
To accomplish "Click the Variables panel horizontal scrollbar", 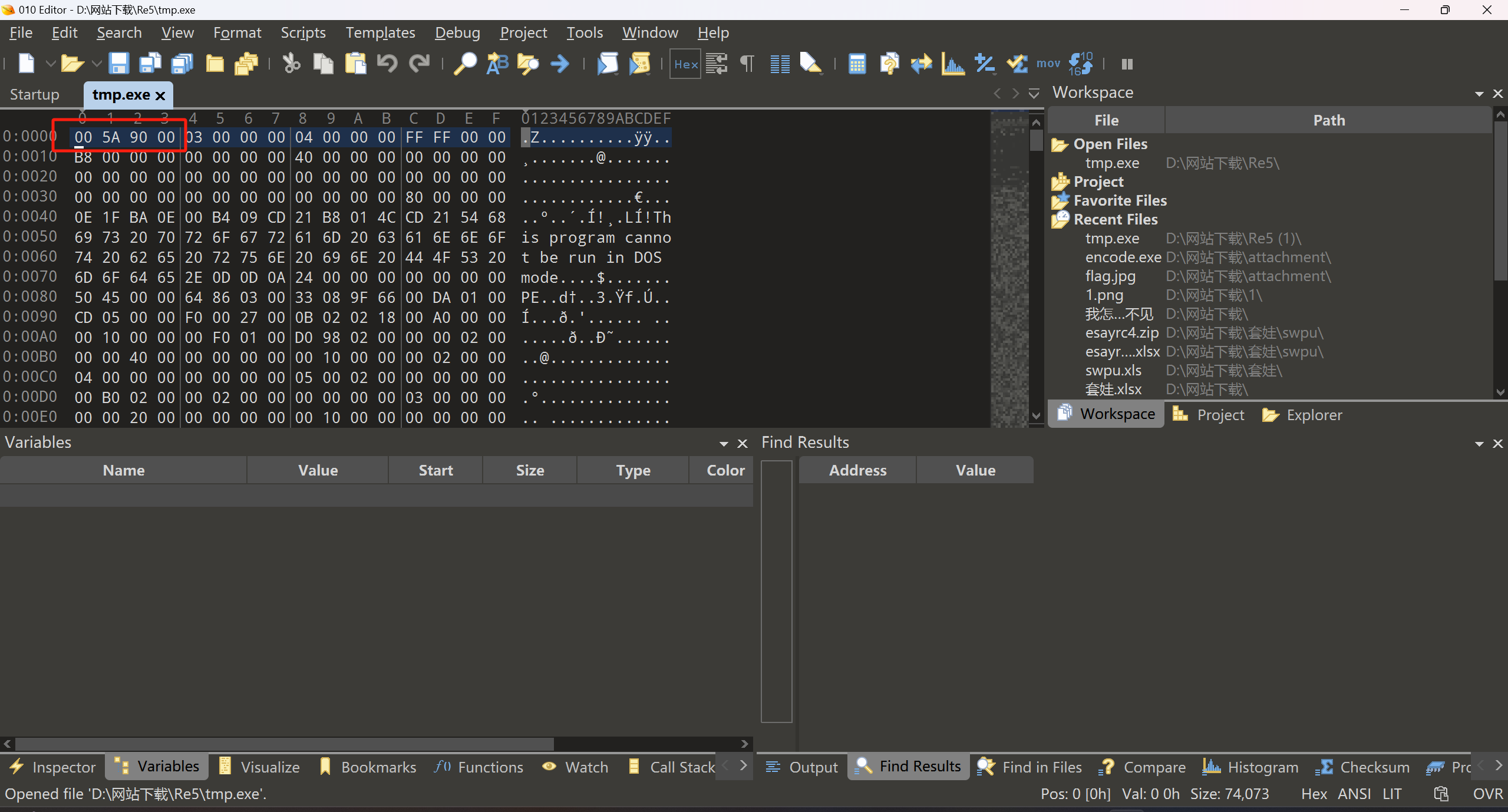I will pos(284,744).
